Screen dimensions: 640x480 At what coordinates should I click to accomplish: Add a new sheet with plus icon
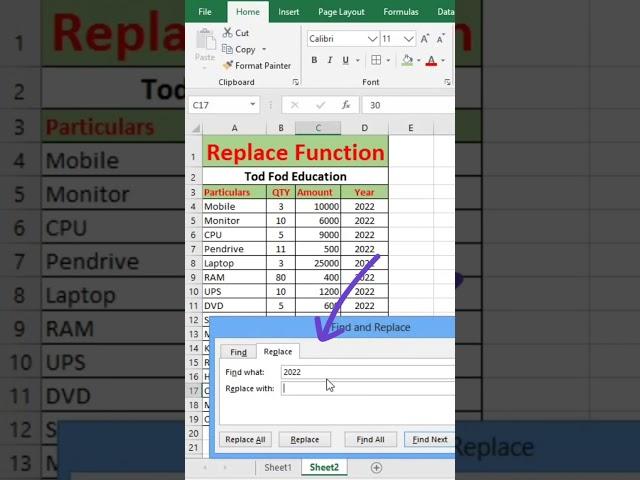(376, 468)
